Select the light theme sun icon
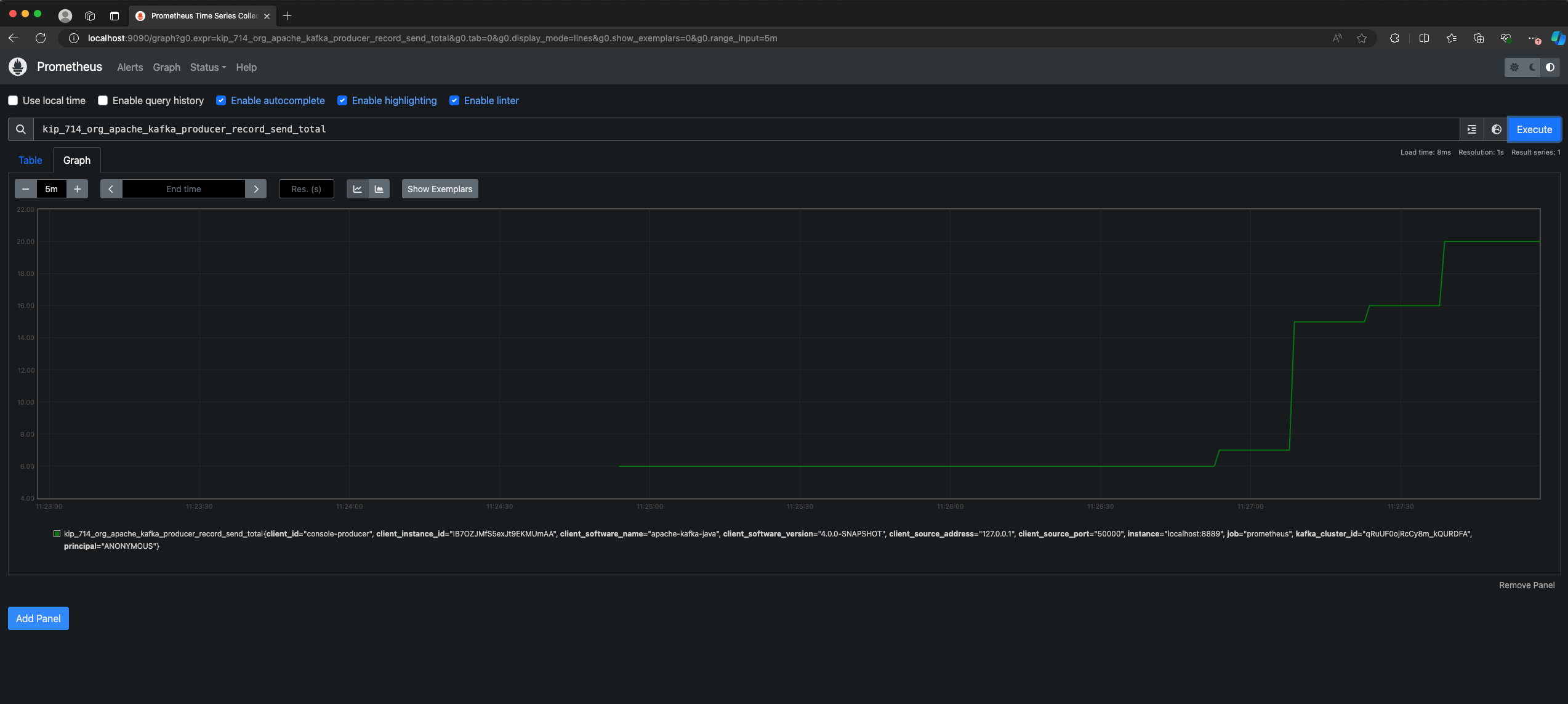The image size is (1568, 704). click(x=1514, y=67)
